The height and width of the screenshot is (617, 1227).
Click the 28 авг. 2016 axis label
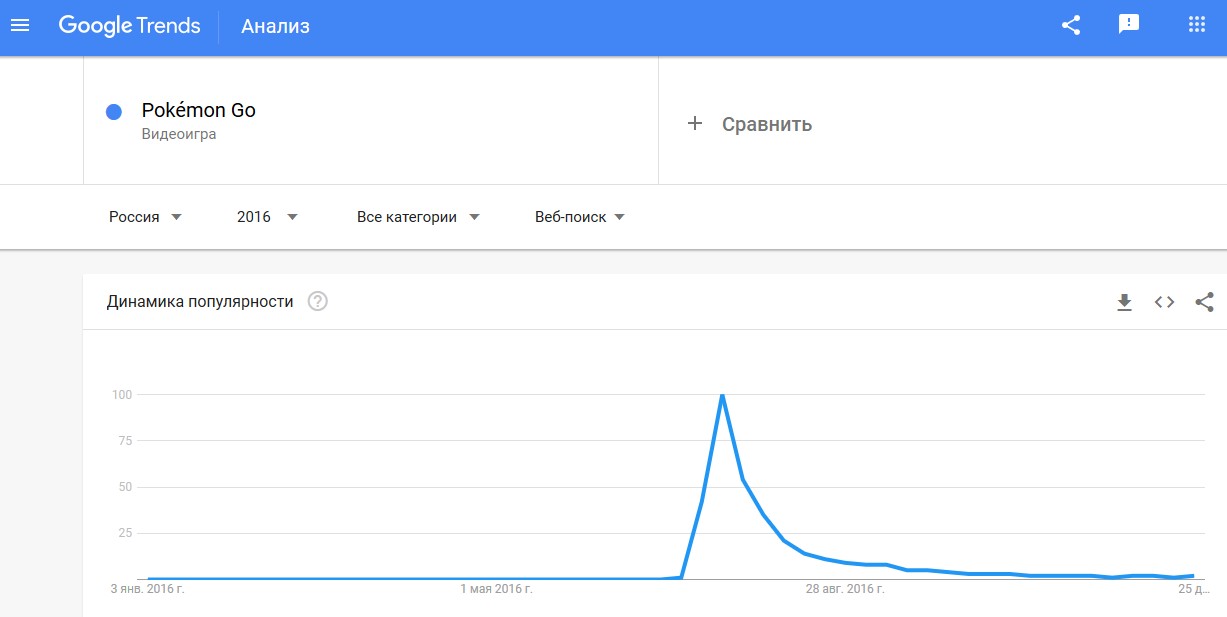(x=845, y=589)
